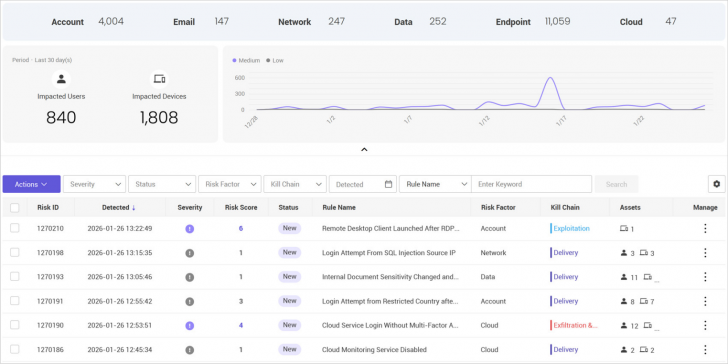Select the Data category tab
Screen dimensions: 728x364
pyautogui.click(x=420, y=22)
